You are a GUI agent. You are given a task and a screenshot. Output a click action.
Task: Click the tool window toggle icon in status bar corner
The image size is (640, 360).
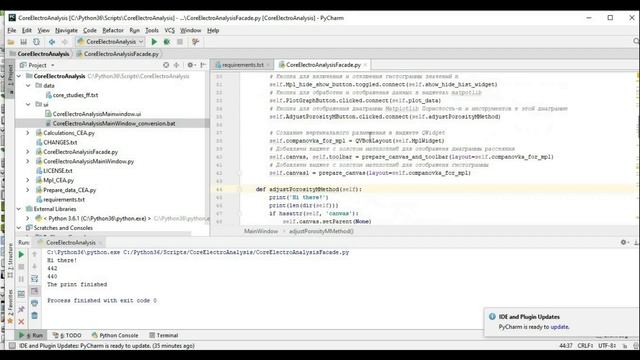[x=12, y=346]
